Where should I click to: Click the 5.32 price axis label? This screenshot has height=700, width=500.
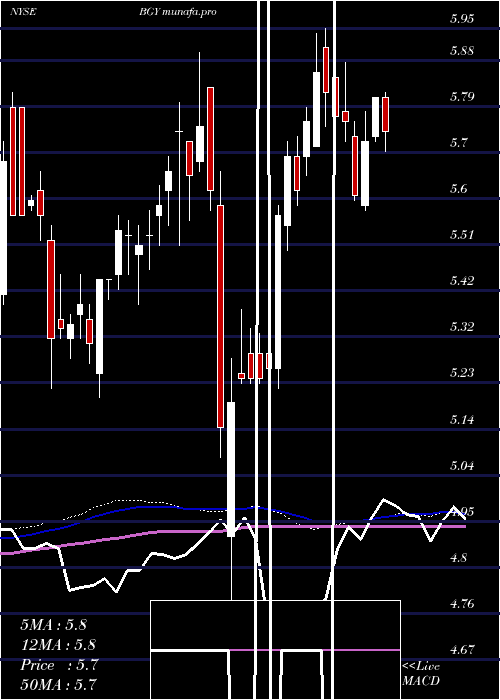pyautogui.click(x=462, y=327)
